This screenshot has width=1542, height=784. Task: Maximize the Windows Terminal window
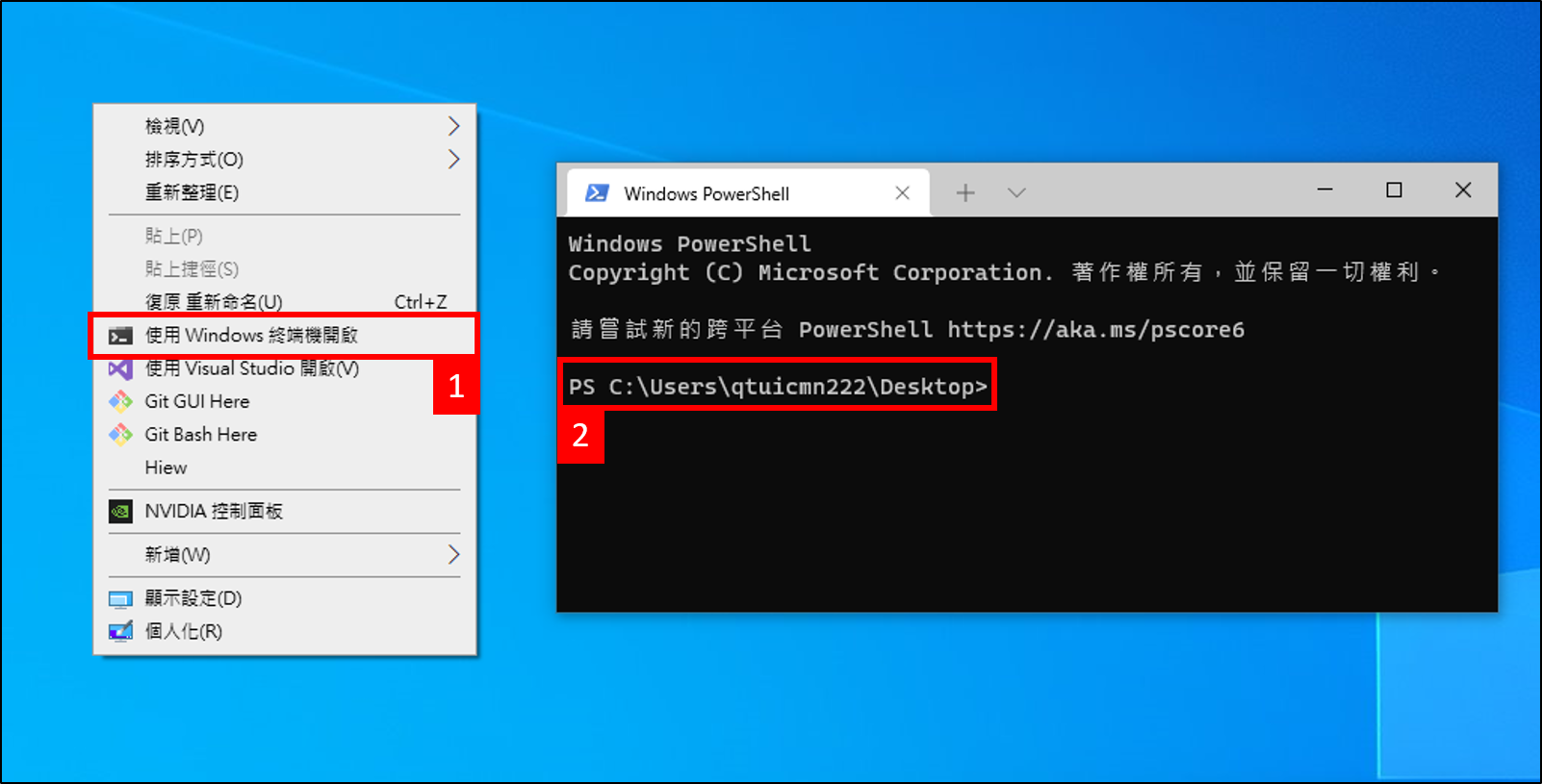[1394, 190]
